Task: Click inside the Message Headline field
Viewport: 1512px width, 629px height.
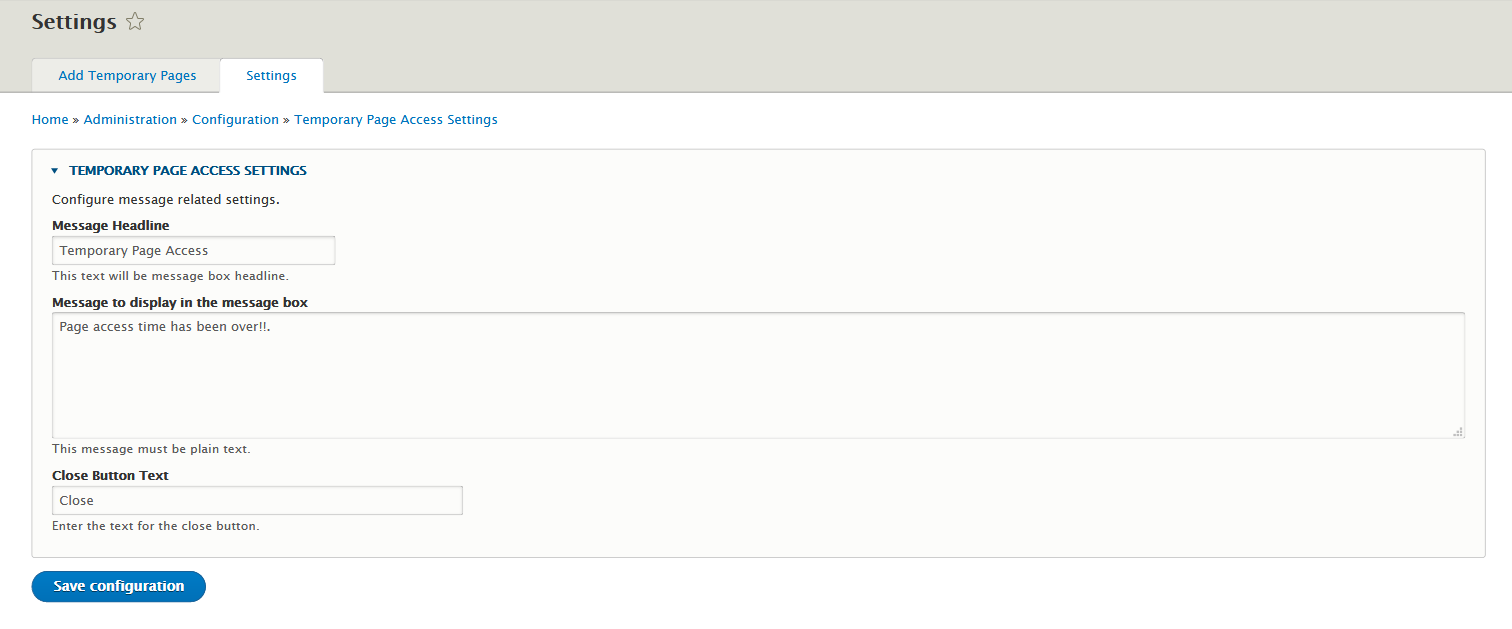Action: (x=193, y=250)
